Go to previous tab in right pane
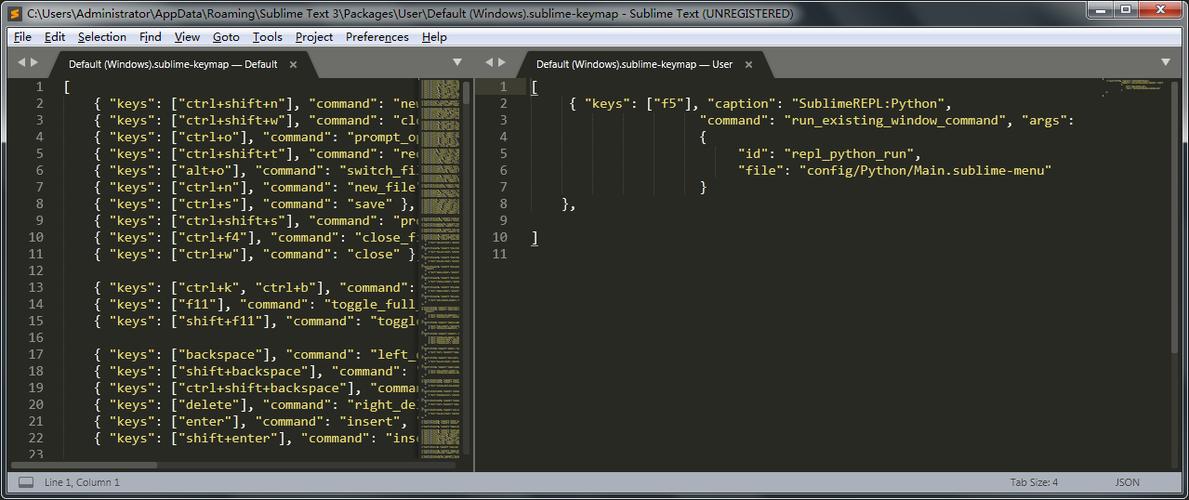The image size is (1189, 500). (x=489, y=62)
